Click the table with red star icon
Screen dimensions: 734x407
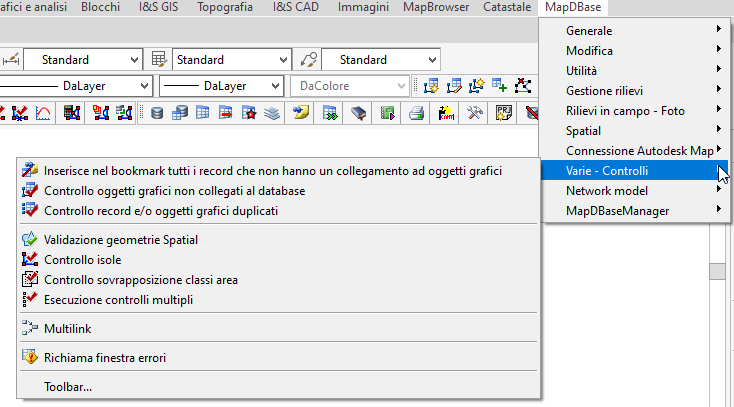[x=249, y=113]
